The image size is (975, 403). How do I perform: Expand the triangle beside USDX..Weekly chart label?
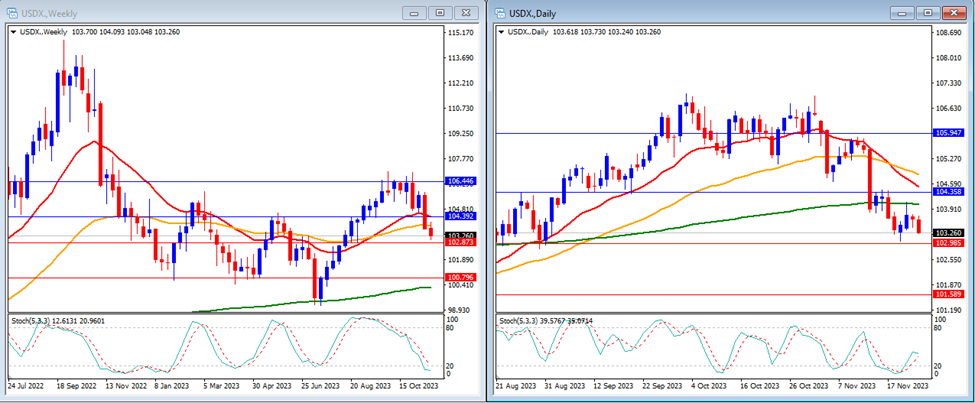pyautogui.click(x=12, y=32)
